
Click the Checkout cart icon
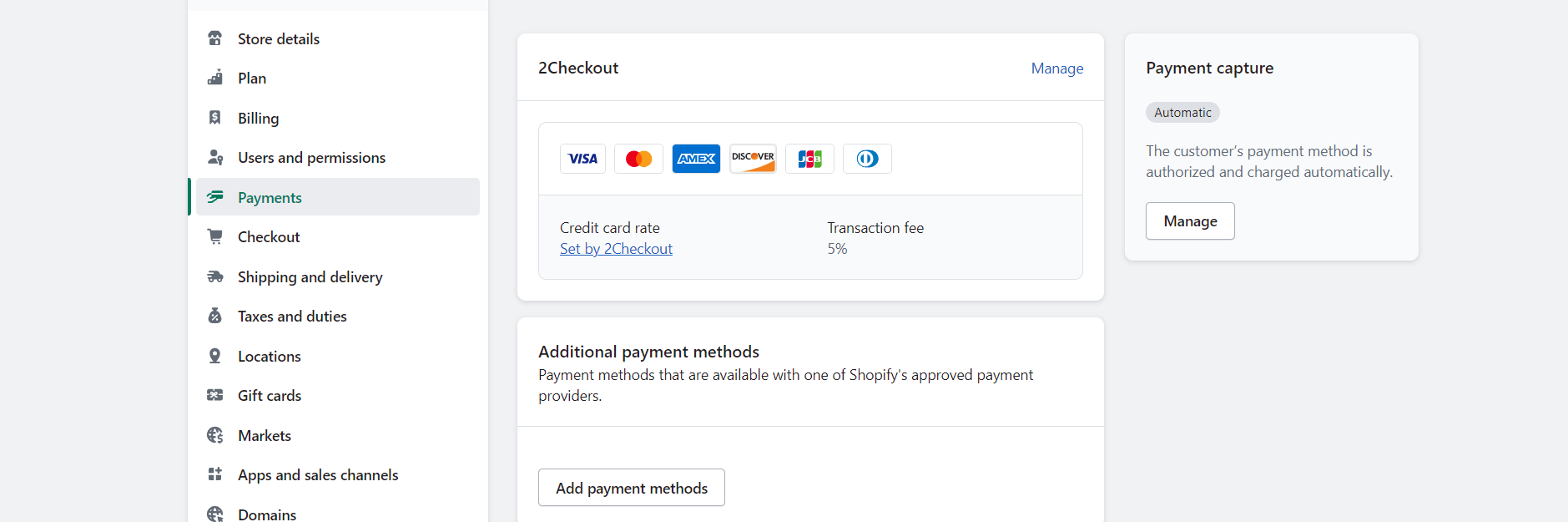215,236
